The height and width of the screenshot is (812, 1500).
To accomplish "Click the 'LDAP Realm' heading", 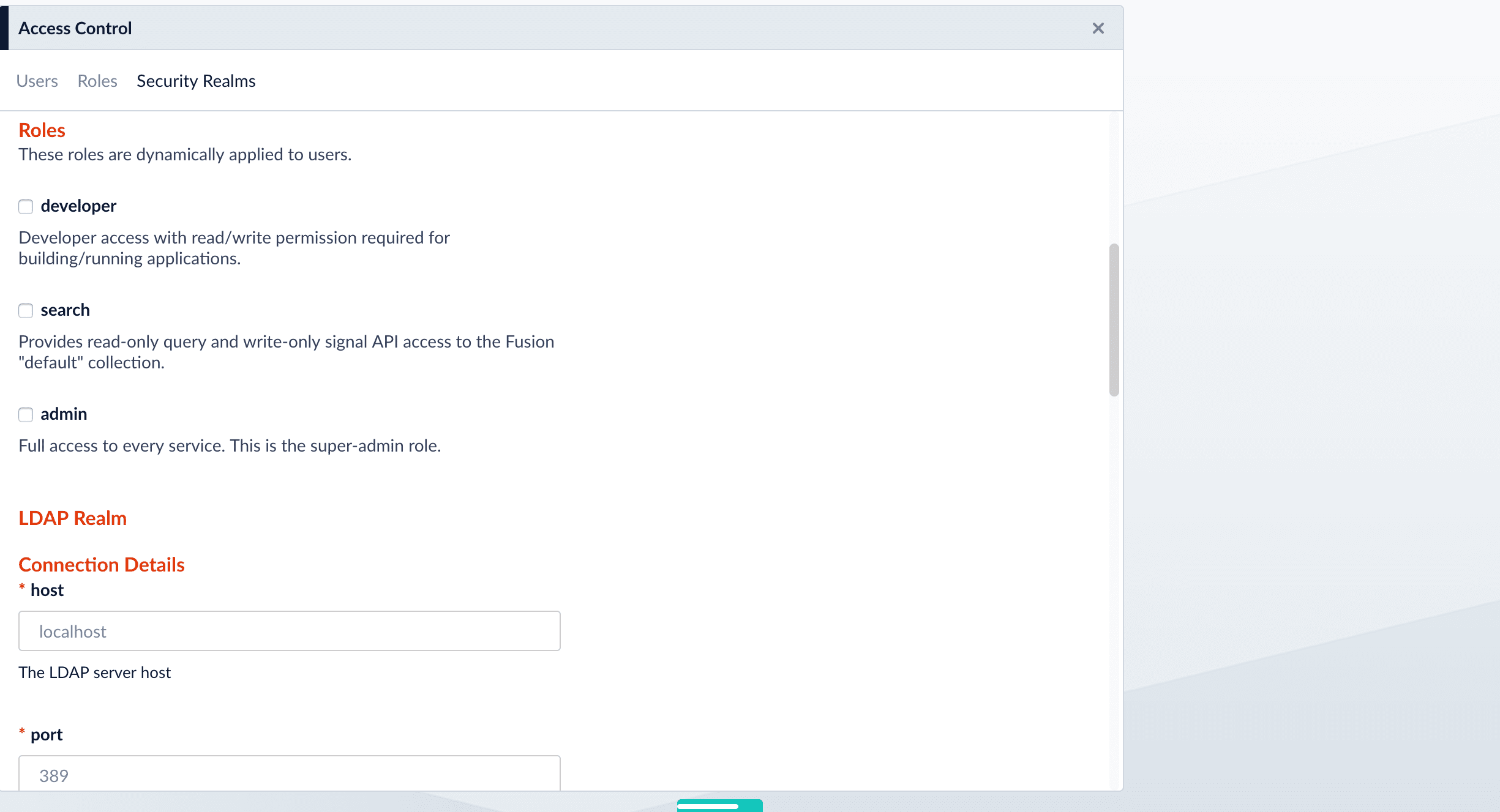I will point(72,518).
